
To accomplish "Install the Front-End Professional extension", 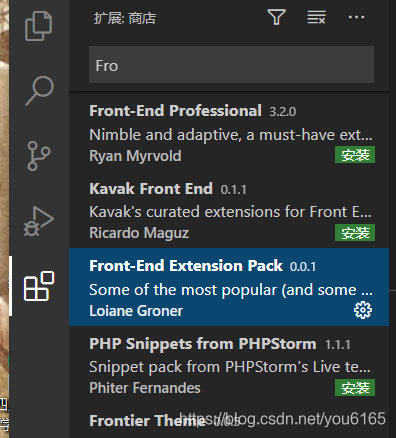I will (355, 155).
